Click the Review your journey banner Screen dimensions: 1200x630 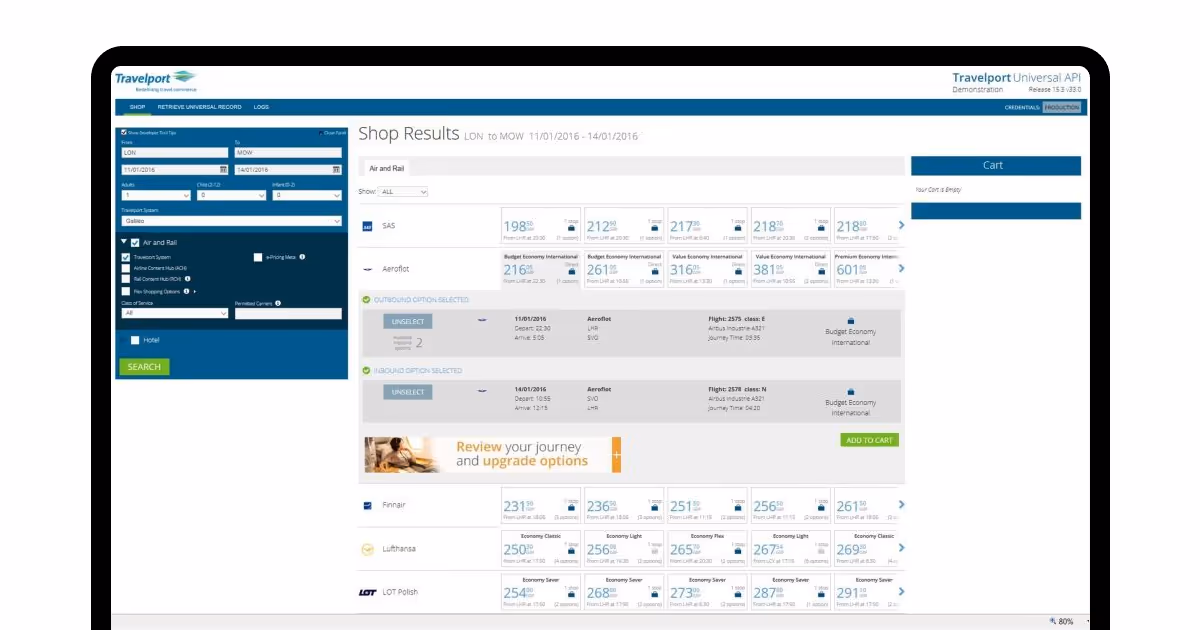point(493,455)
